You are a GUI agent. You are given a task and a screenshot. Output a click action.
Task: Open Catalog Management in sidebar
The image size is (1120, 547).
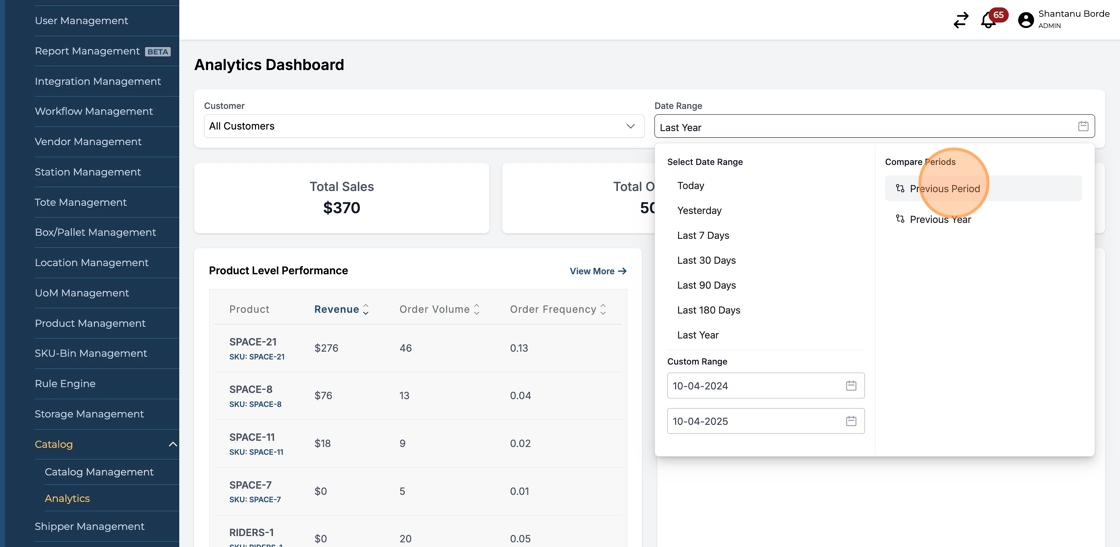point(99,472)
